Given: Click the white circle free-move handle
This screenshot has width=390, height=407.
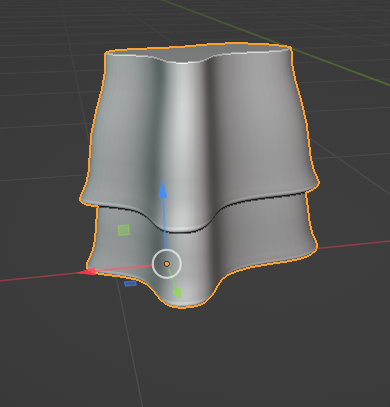Looking at the screenshot, I should [167, 264].
